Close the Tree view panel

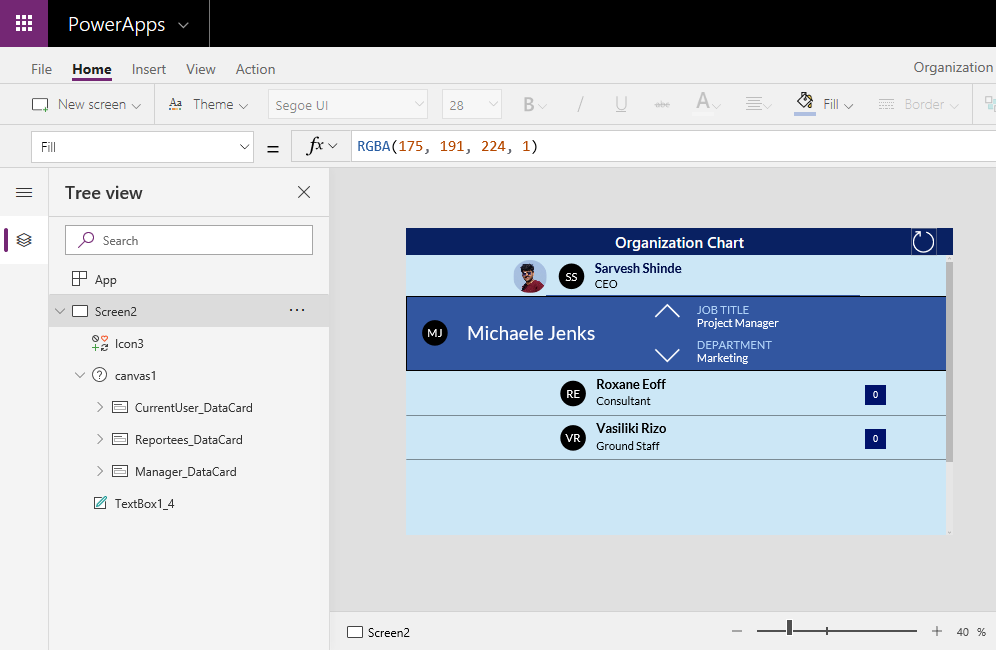pos(304,192)
